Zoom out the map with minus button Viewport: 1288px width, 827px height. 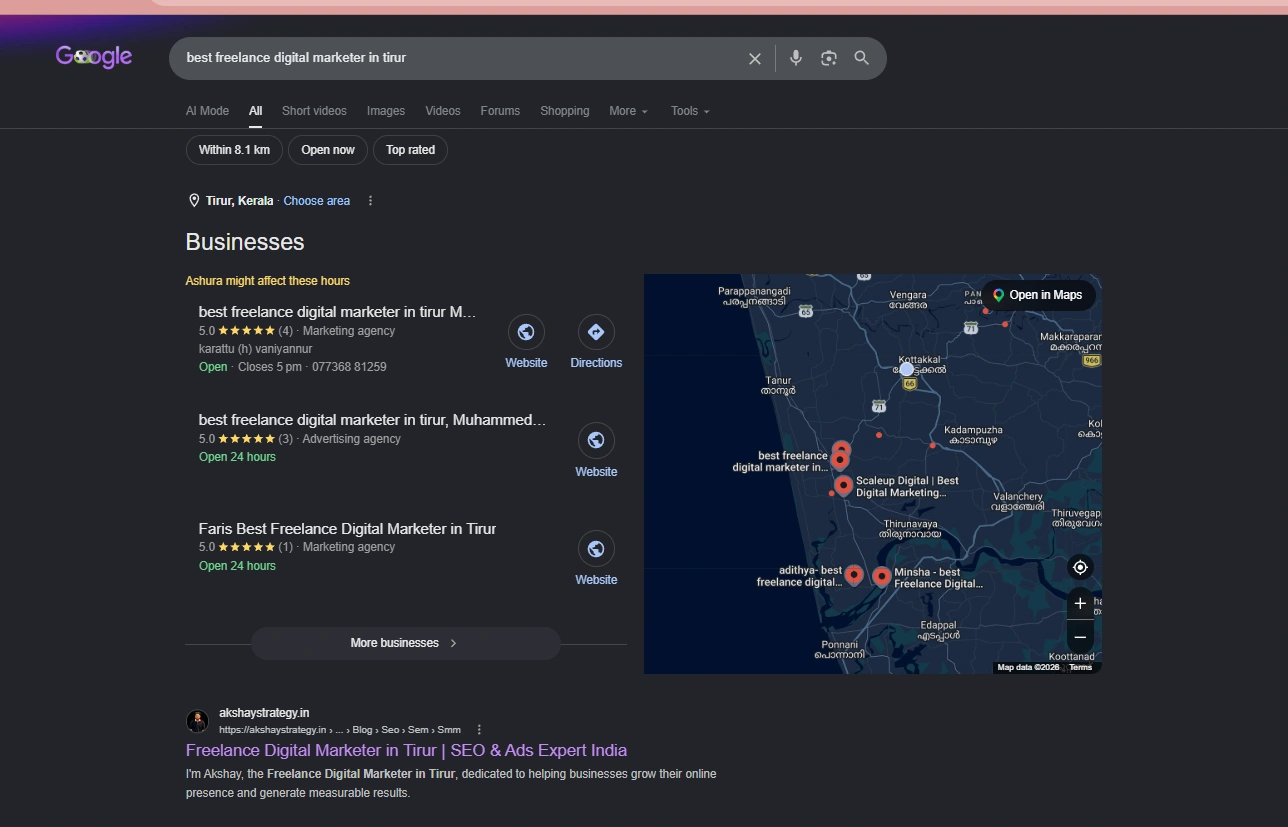(1080, 636)
